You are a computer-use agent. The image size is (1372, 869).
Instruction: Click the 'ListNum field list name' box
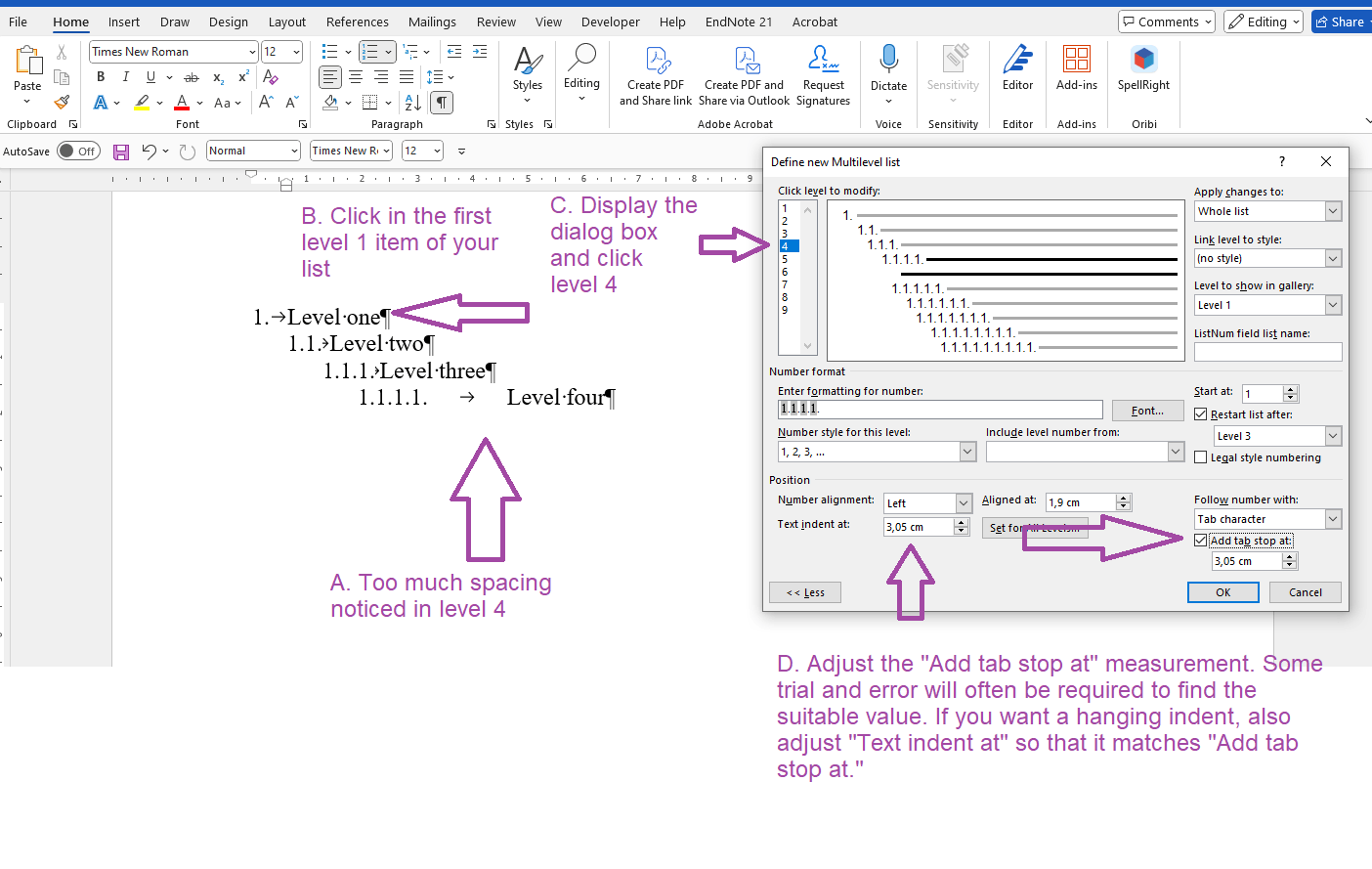[1267, 352]
